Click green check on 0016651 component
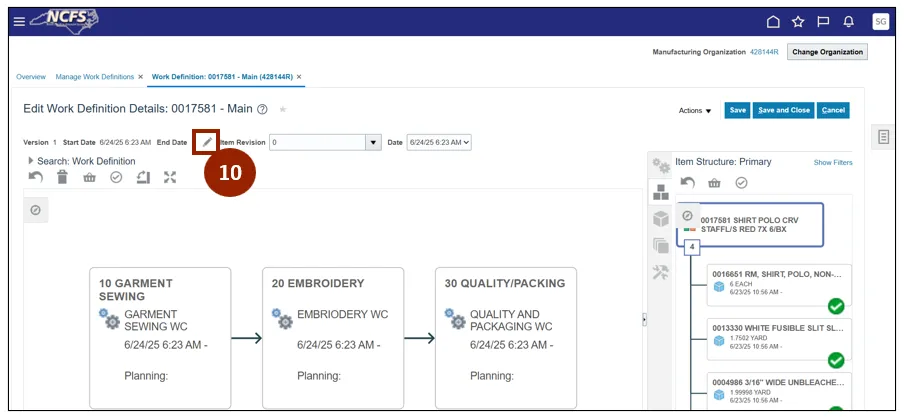Viewport: 904px width, 420px height. (836, 306)
